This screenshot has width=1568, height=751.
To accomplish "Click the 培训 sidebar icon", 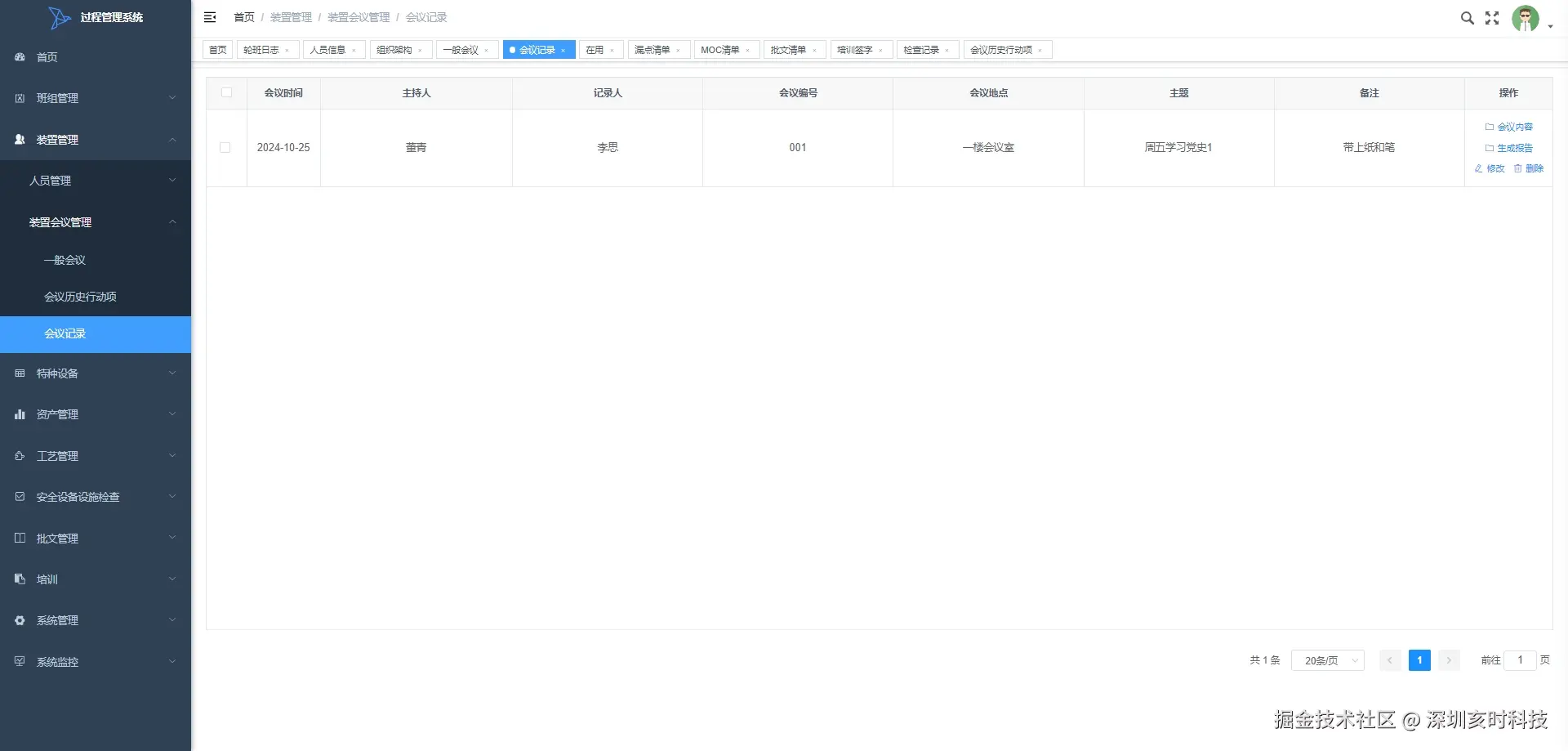I will [20, 579].
